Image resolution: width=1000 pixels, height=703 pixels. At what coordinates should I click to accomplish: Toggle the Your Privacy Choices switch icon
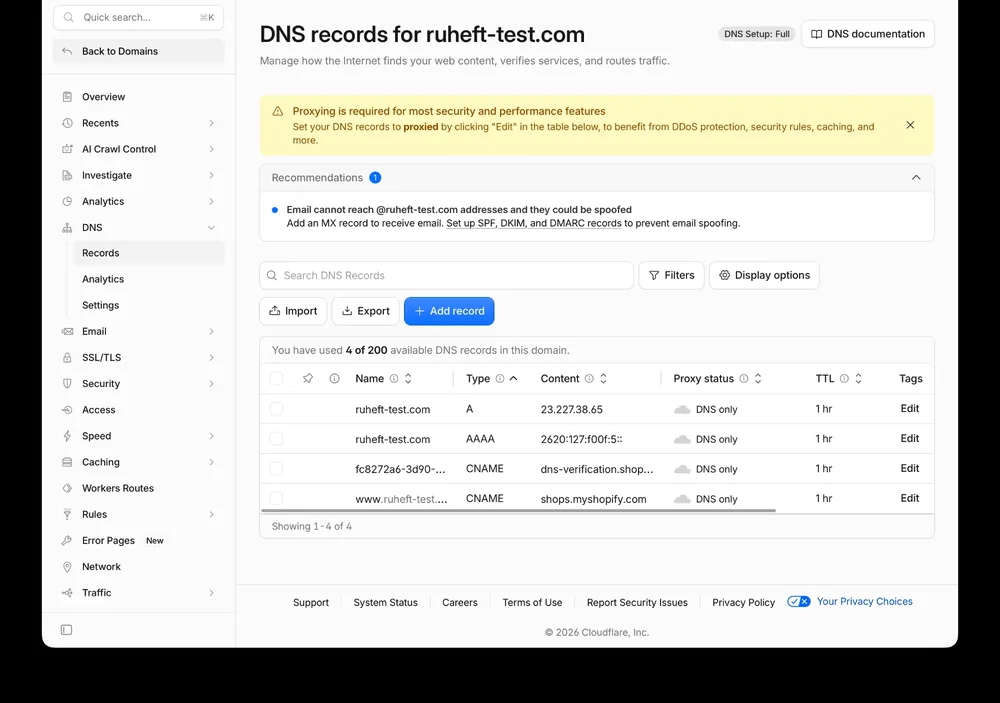pos(798,602)
